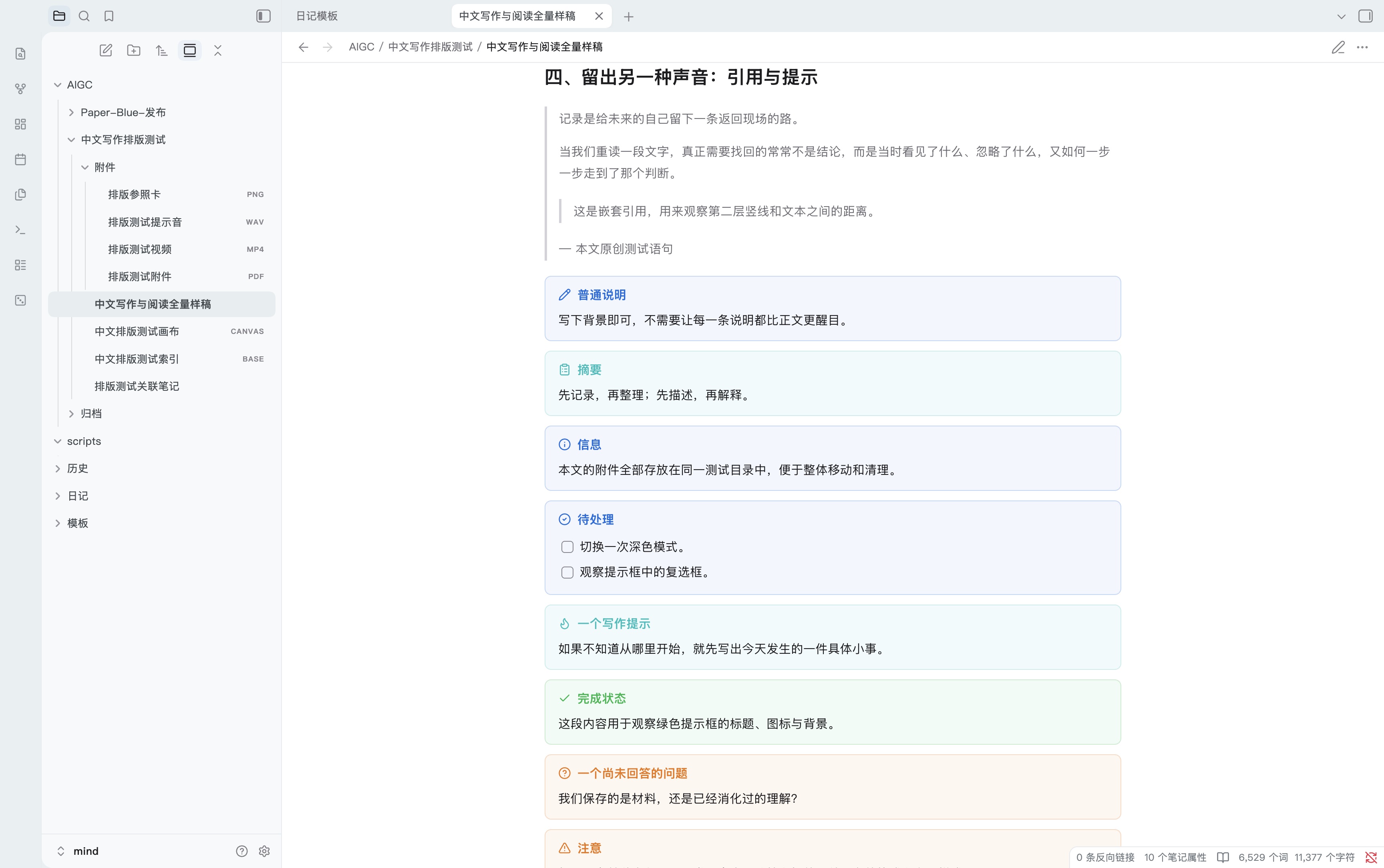Open 中文排版测试画布 canvas file
1384x868 pixels.
tap(162, 331)
